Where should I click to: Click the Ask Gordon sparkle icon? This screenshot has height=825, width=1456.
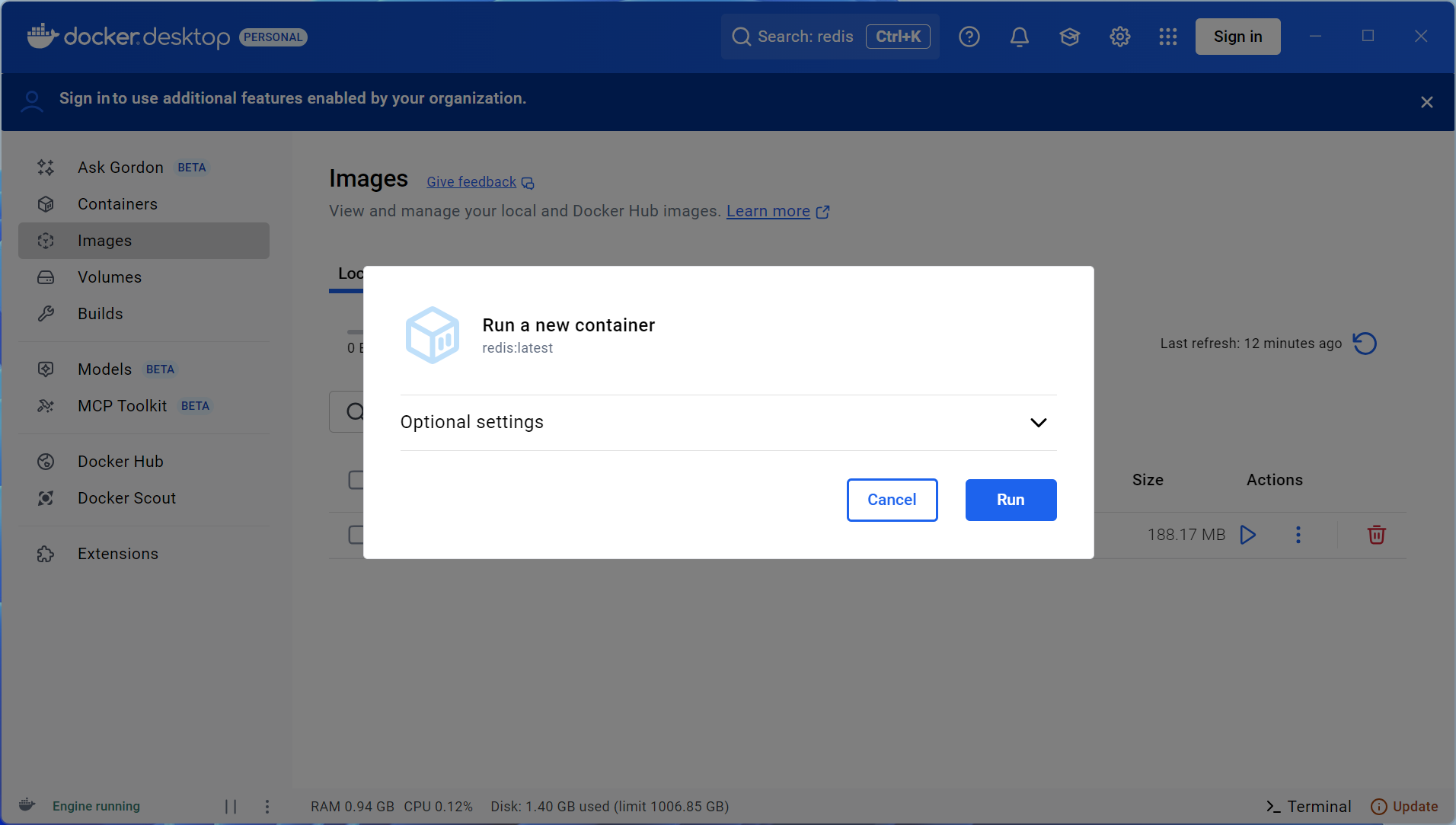coord(46,168)
